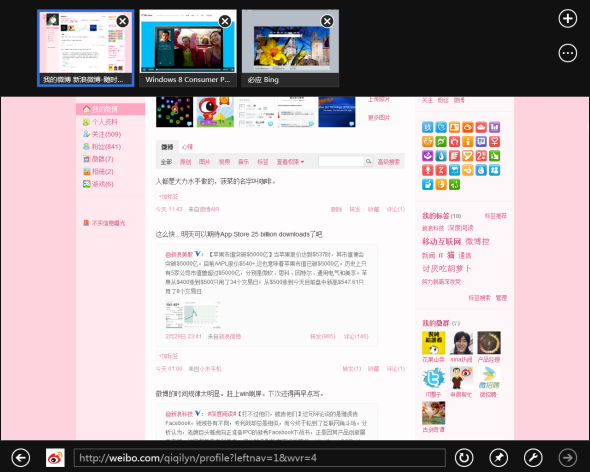Open the red one-eyed mascot photo thumbnail

click(x=215, y=112)
